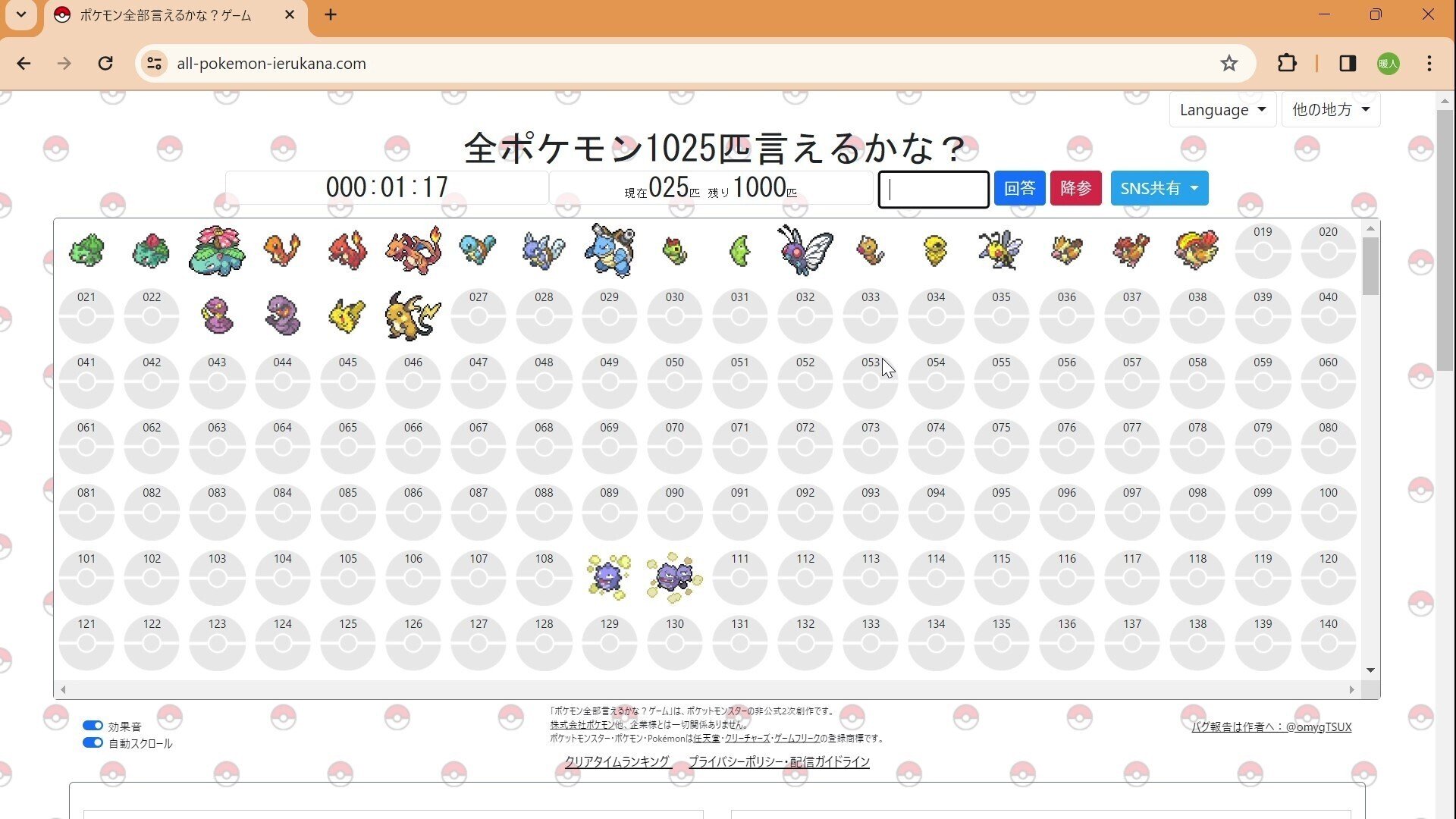Click the Butterfree sprite
This screenshot has height=819, width=1456.
pyautogui.click(x=805, y=250)
